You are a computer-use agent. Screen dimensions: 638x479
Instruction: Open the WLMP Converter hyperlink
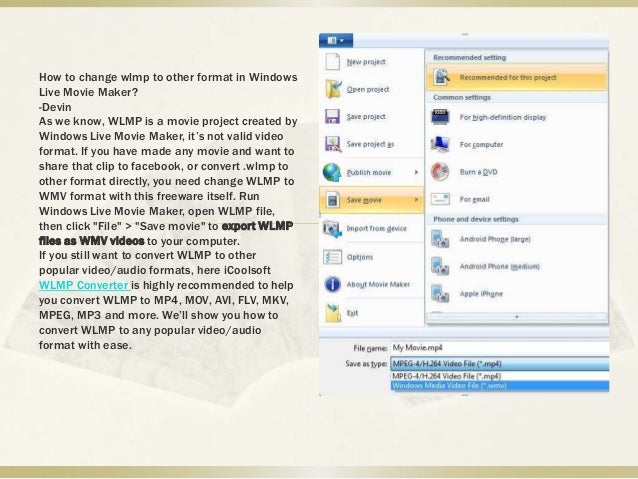click(x=84, y=285)
